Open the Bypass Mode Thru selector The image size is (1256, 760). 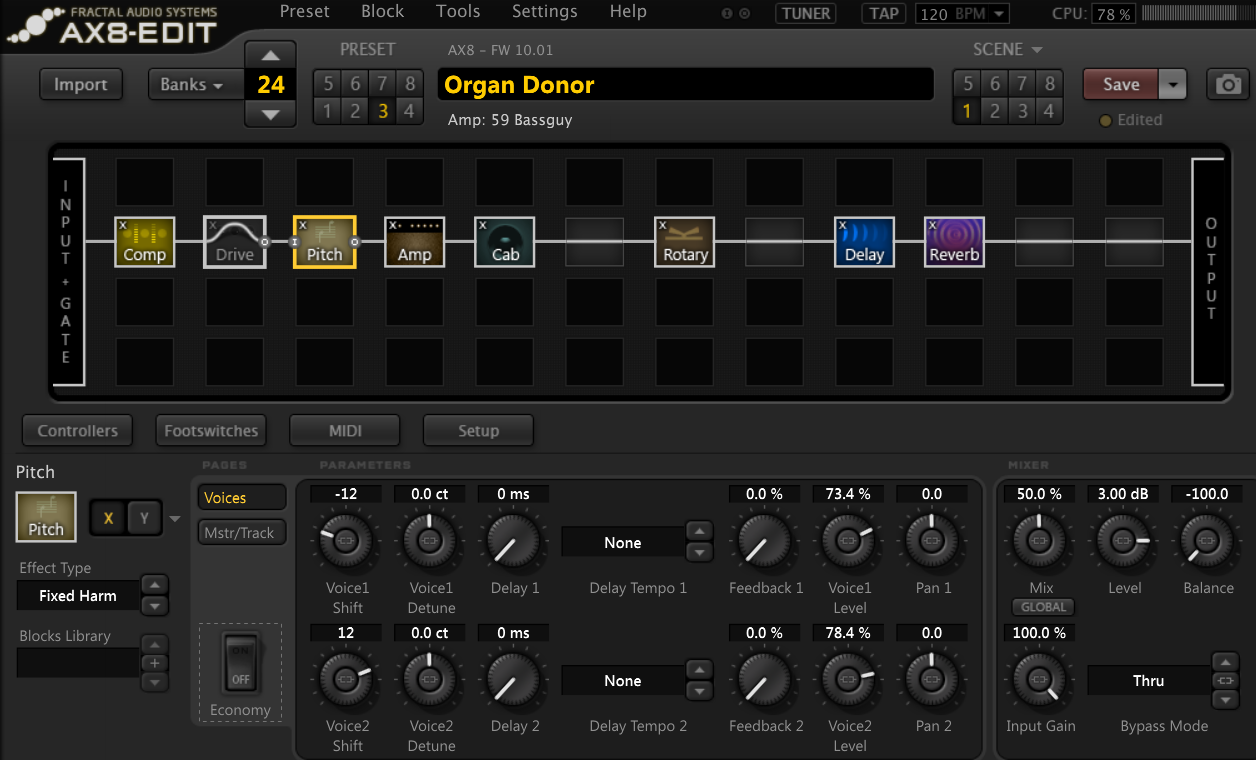coord(1148,680)
